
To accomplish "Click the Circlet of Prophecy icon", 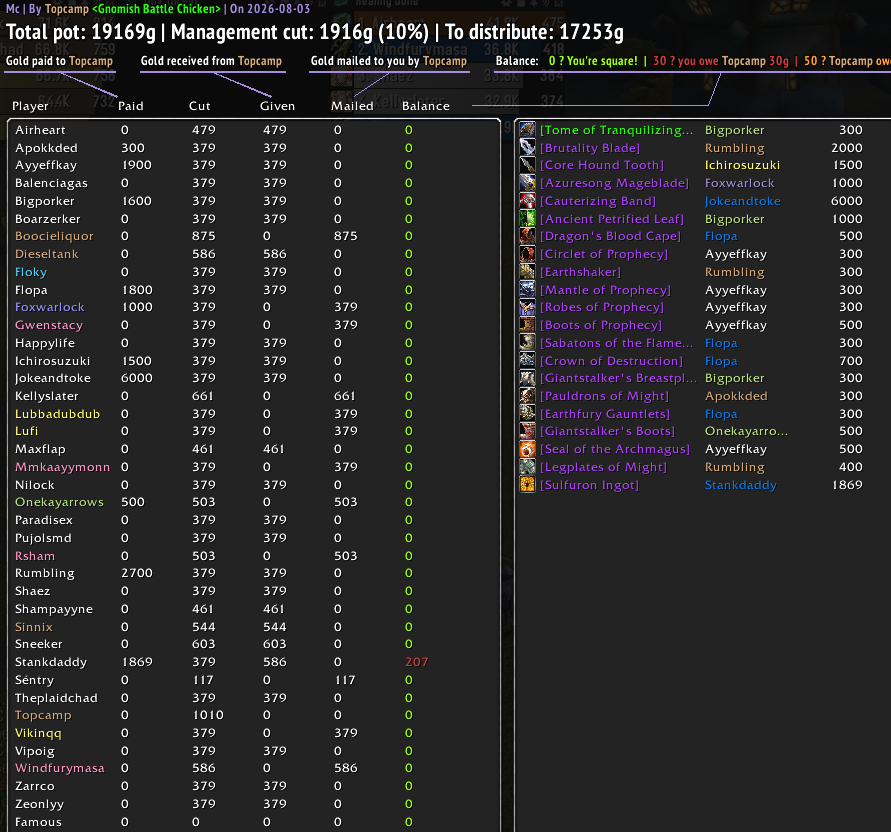I will [527, 254].
